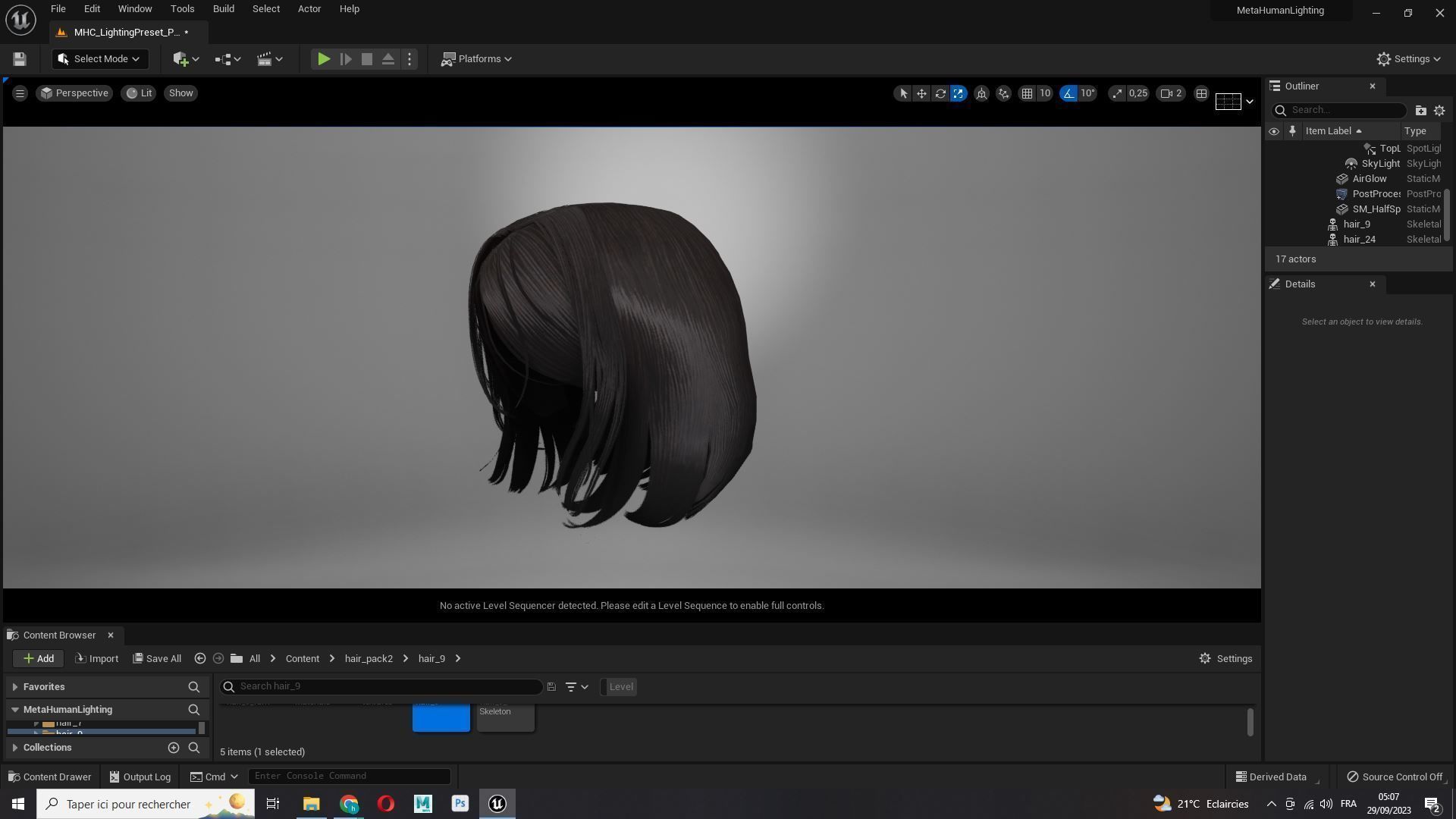This screenshot has width=1456, height=819.
Task: Open the viewport layout grid icon
Action: click(x=1201, y=93)
